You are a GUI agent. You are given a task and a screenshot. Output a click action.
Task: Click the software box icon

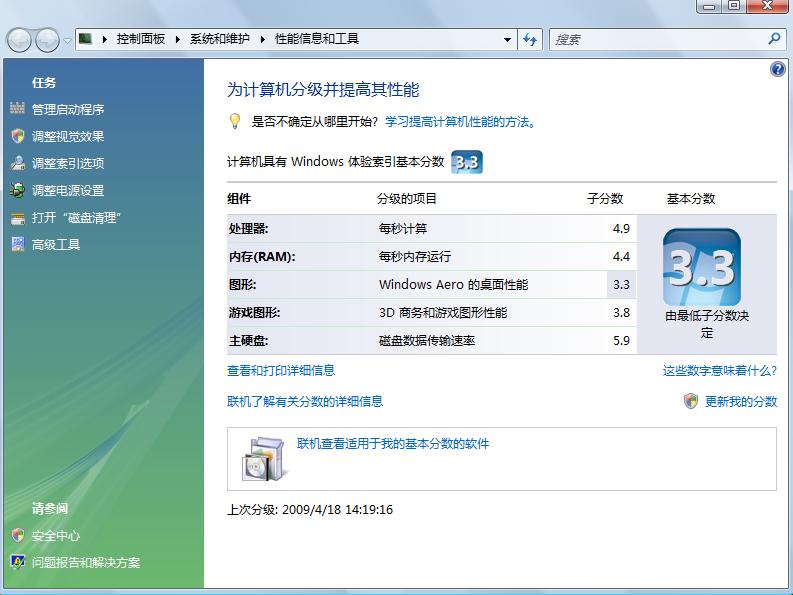click(265, 459)
